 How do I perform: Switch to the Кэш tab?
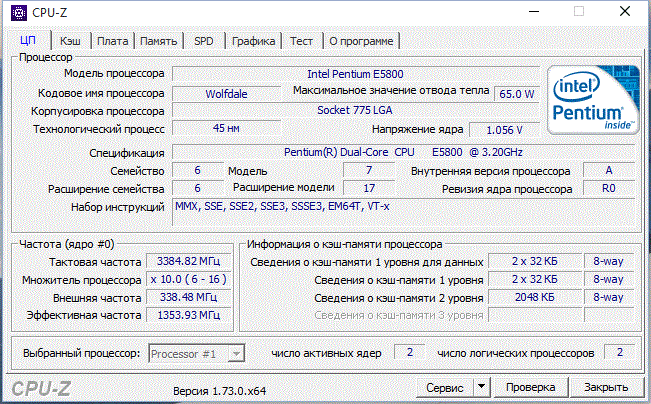70,41
